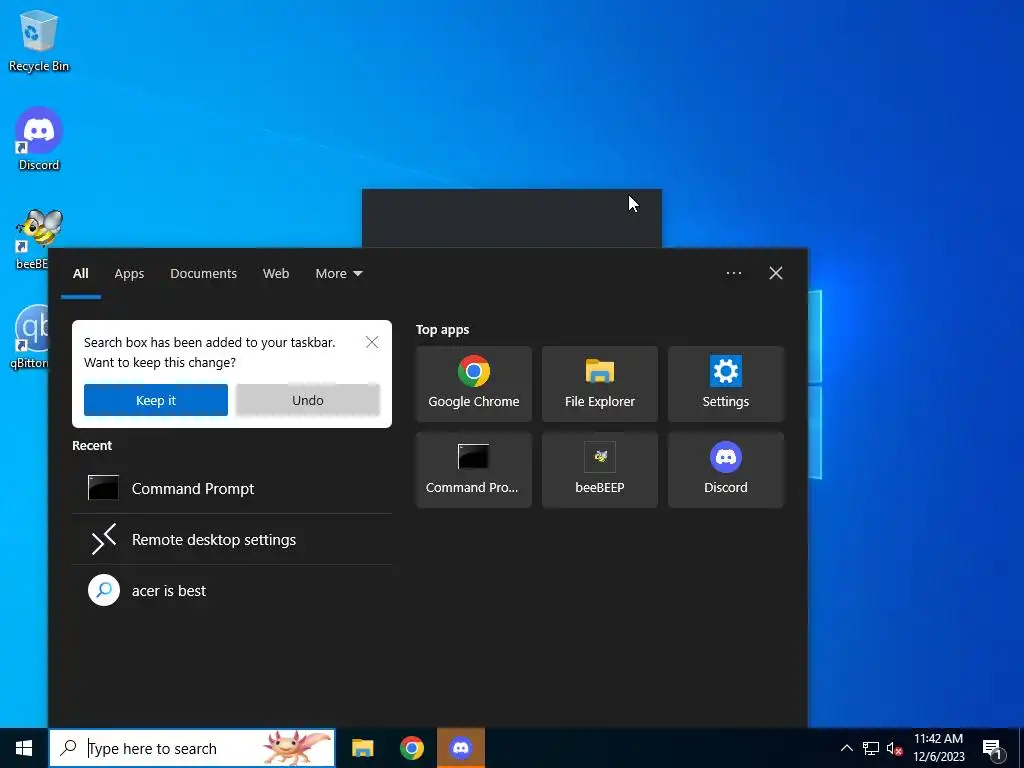Open Discord tile in Top apps
The image size is (1024, 768).
(726, 470)
